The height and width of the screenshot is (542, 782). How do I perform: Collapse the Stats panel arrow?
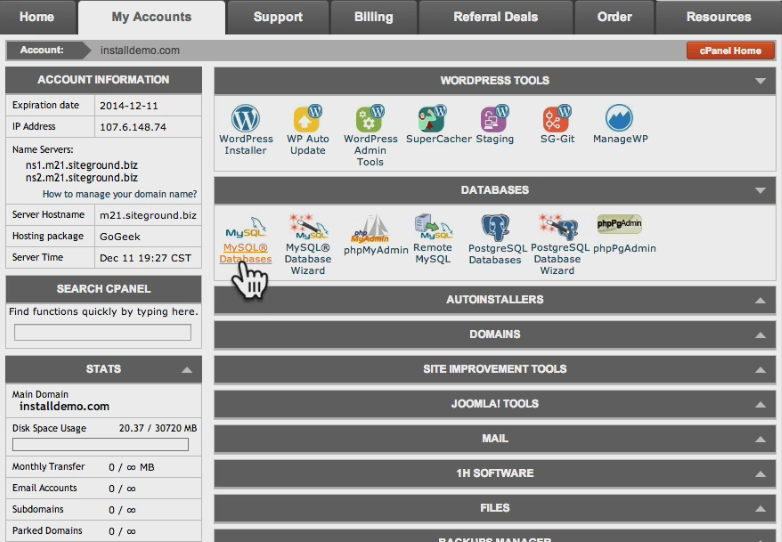(187, 369)
